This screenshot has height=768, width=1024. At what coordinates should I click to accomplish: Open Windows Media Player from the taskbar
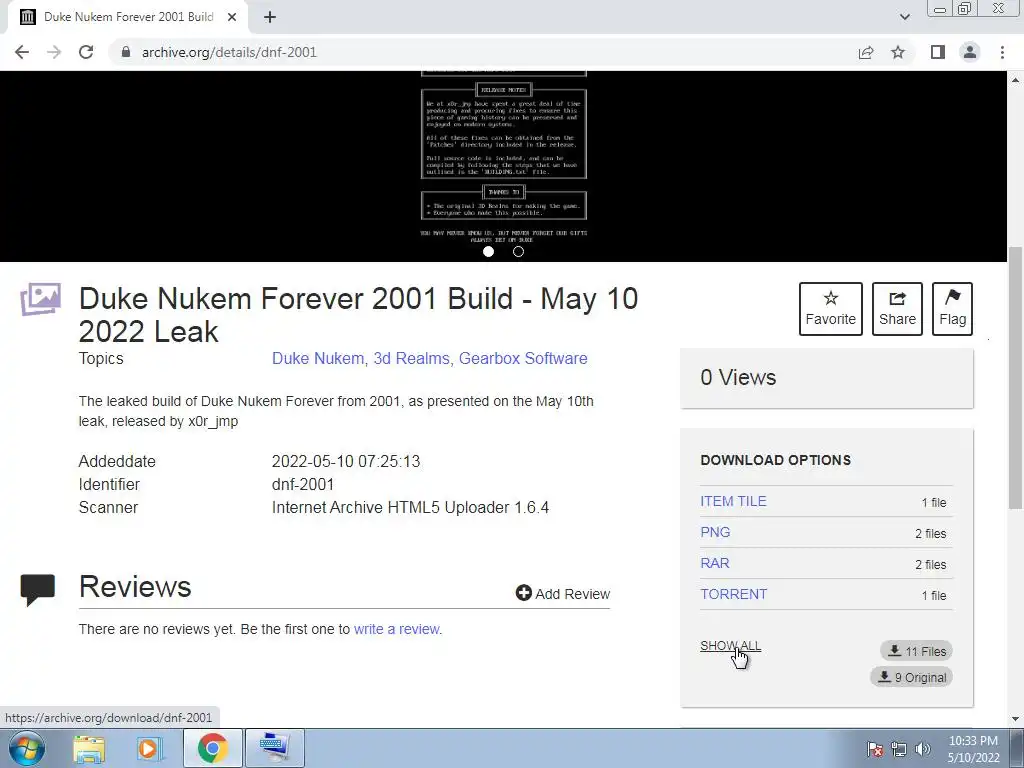coord(150,748)
